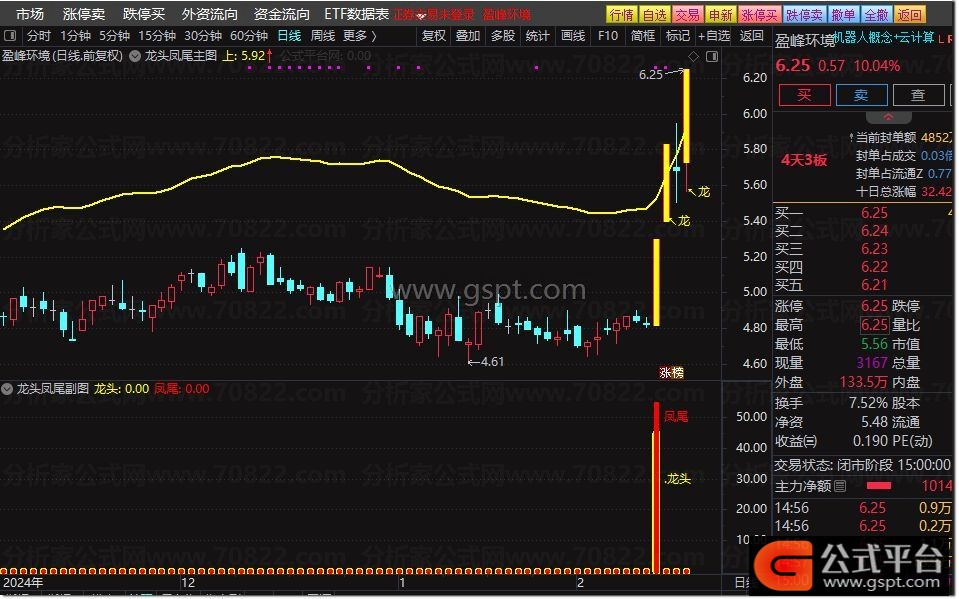959x599 pixels.
Task: Open the chevron dropdown beside 龙头凤尾主图
Action: (x=134, y=56)
